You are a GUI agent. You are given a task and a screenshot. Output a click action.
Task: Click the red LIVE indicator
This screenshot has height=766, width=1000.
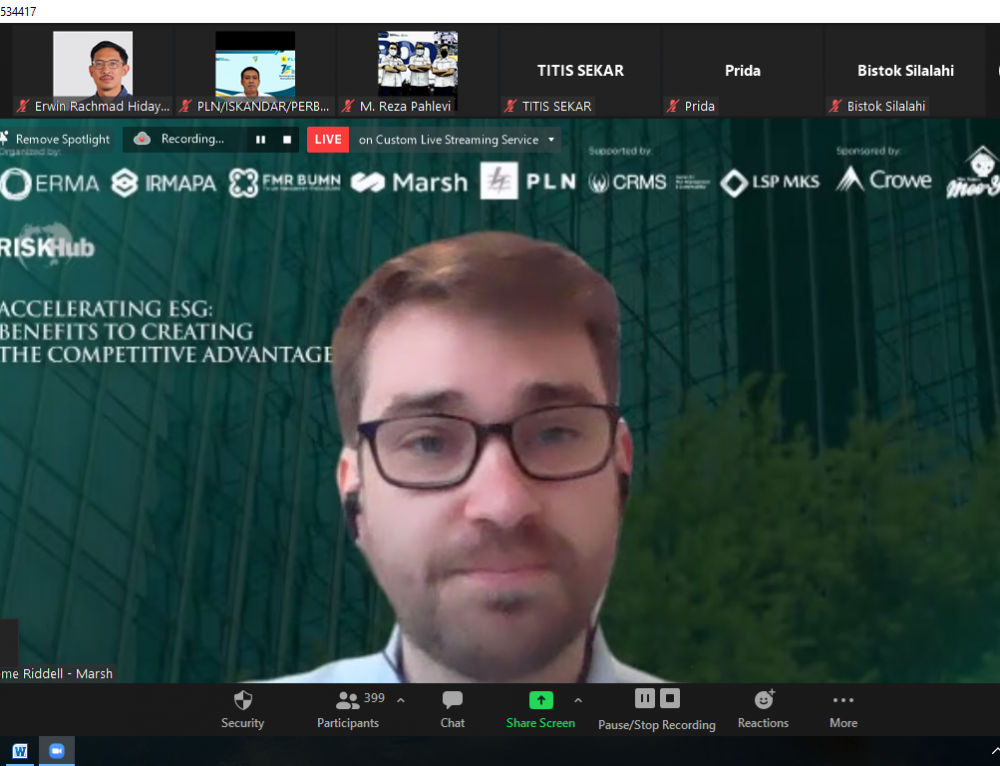click(x=328, y=140)
